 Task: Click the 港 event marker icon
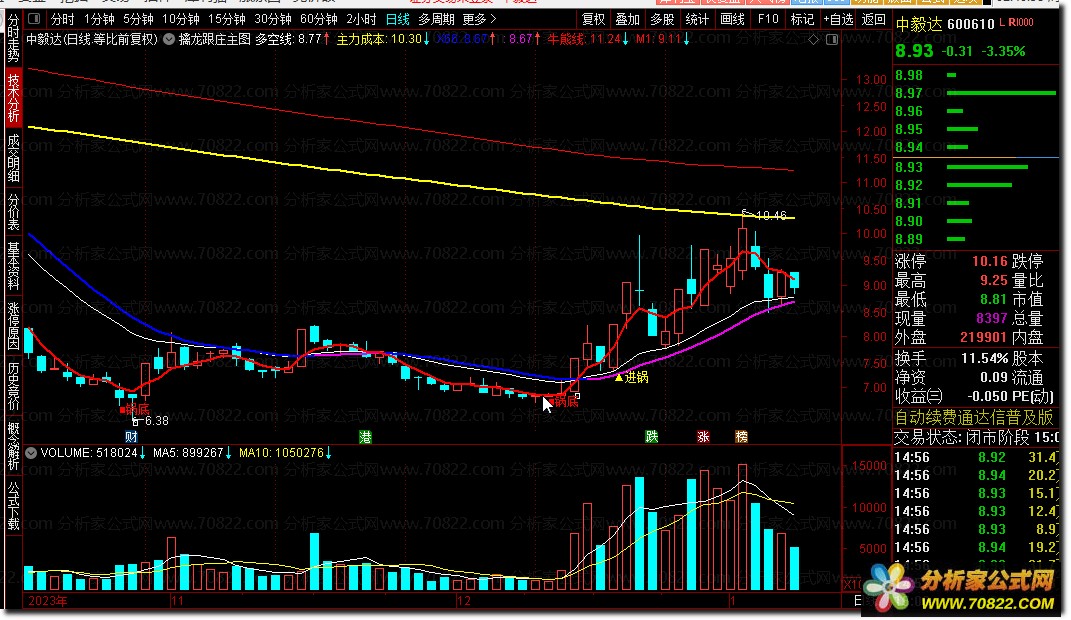point(365,437)
